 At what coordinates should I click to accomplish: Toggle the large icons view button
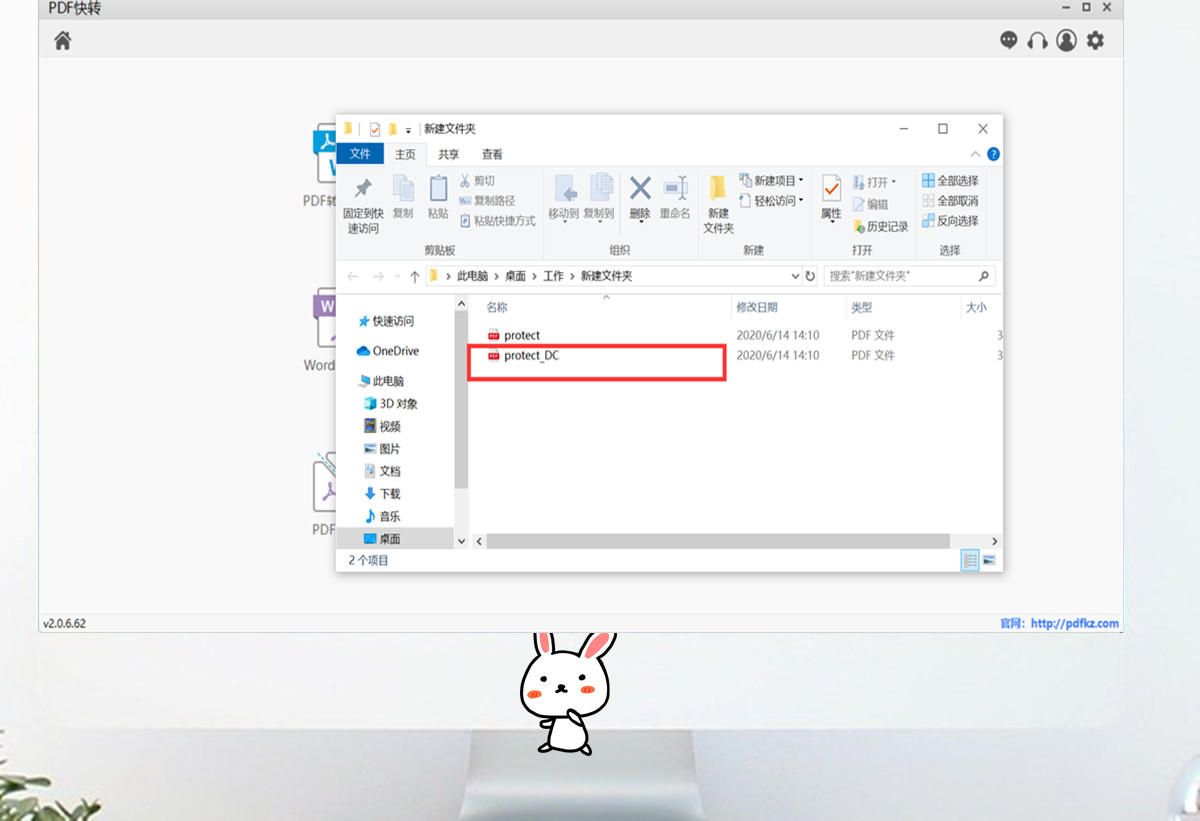tap(988, 561)
